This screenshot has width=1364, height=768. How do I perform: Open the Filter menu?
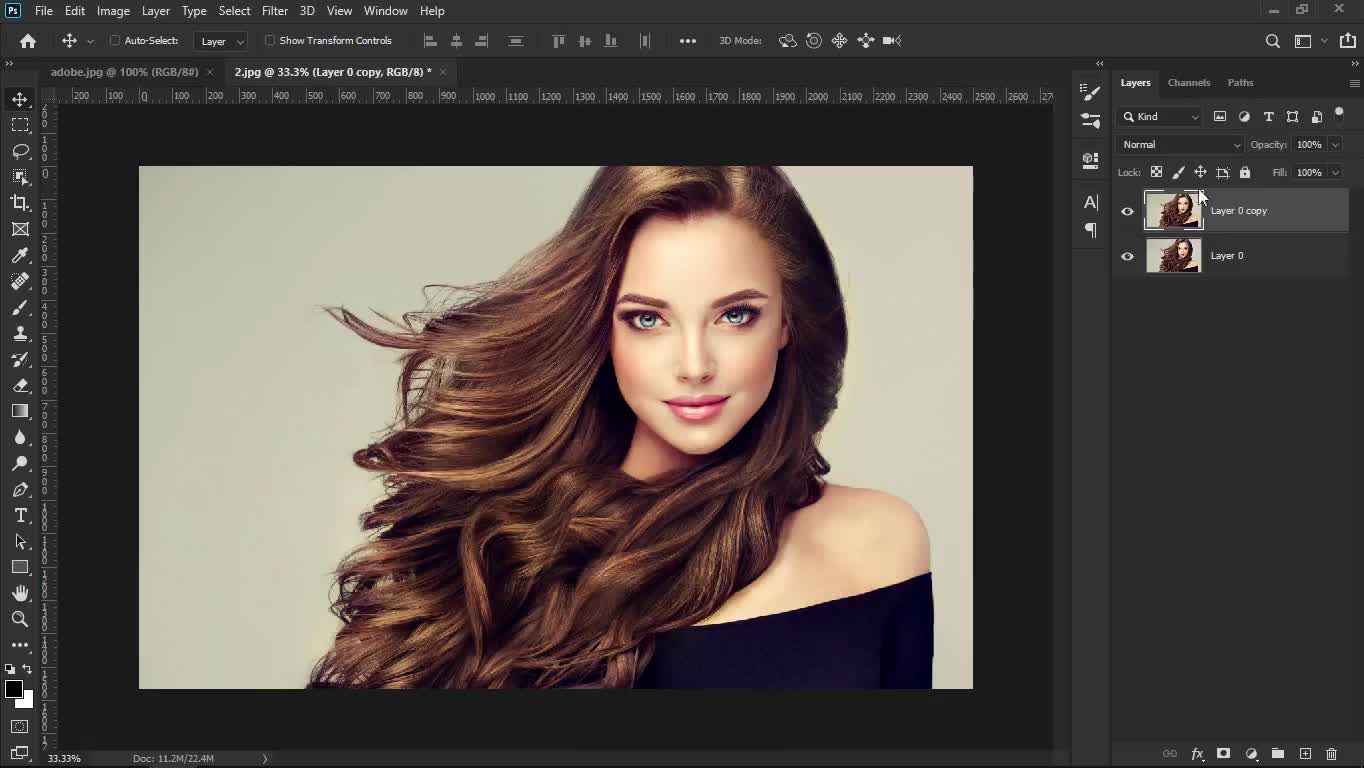(274, 11)
